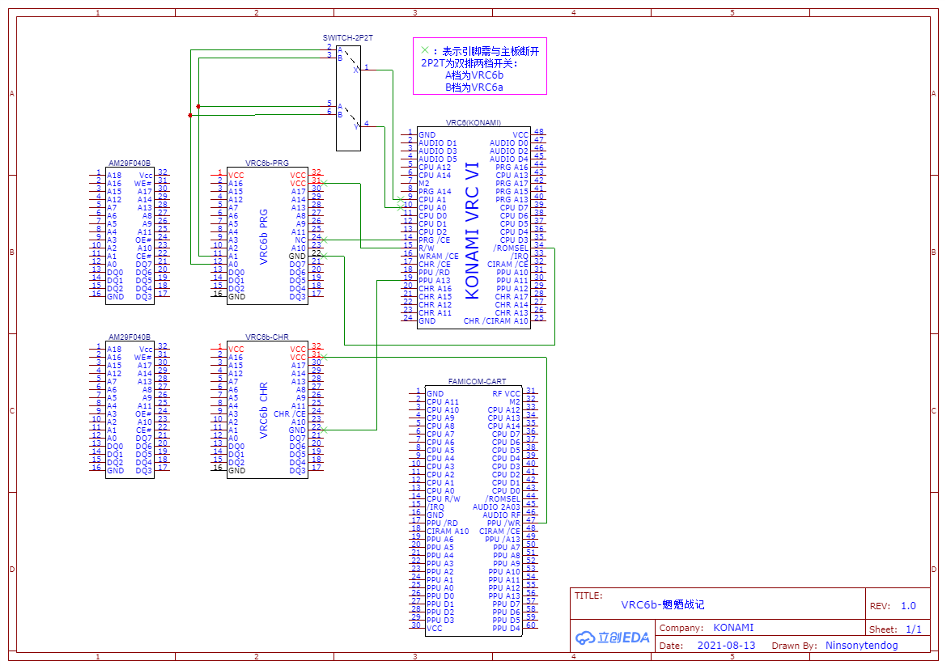Click the FAMICOM-CART connector title
This screenshot has height=669, width=946.
477,381
